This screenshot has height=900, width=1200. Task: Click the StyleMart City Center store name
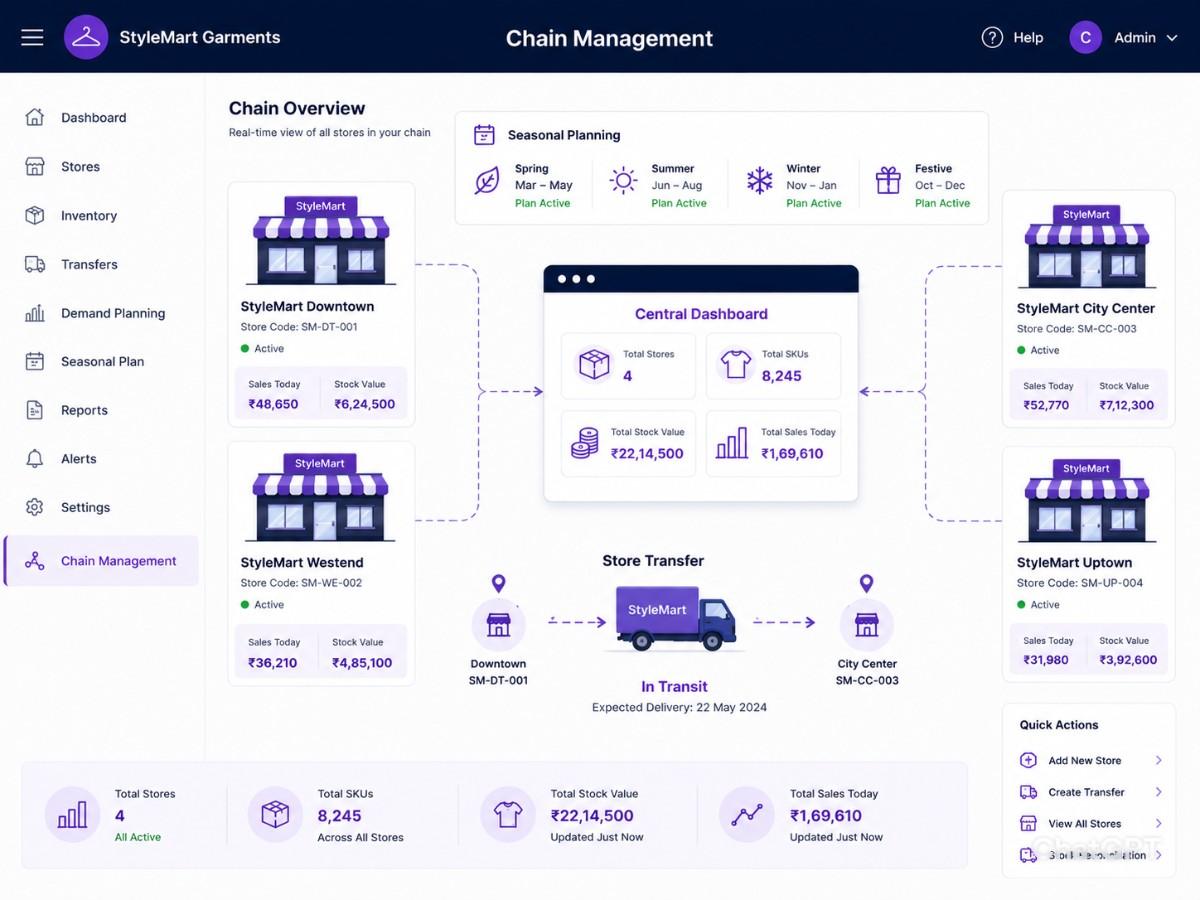(x=1086, y=309)
